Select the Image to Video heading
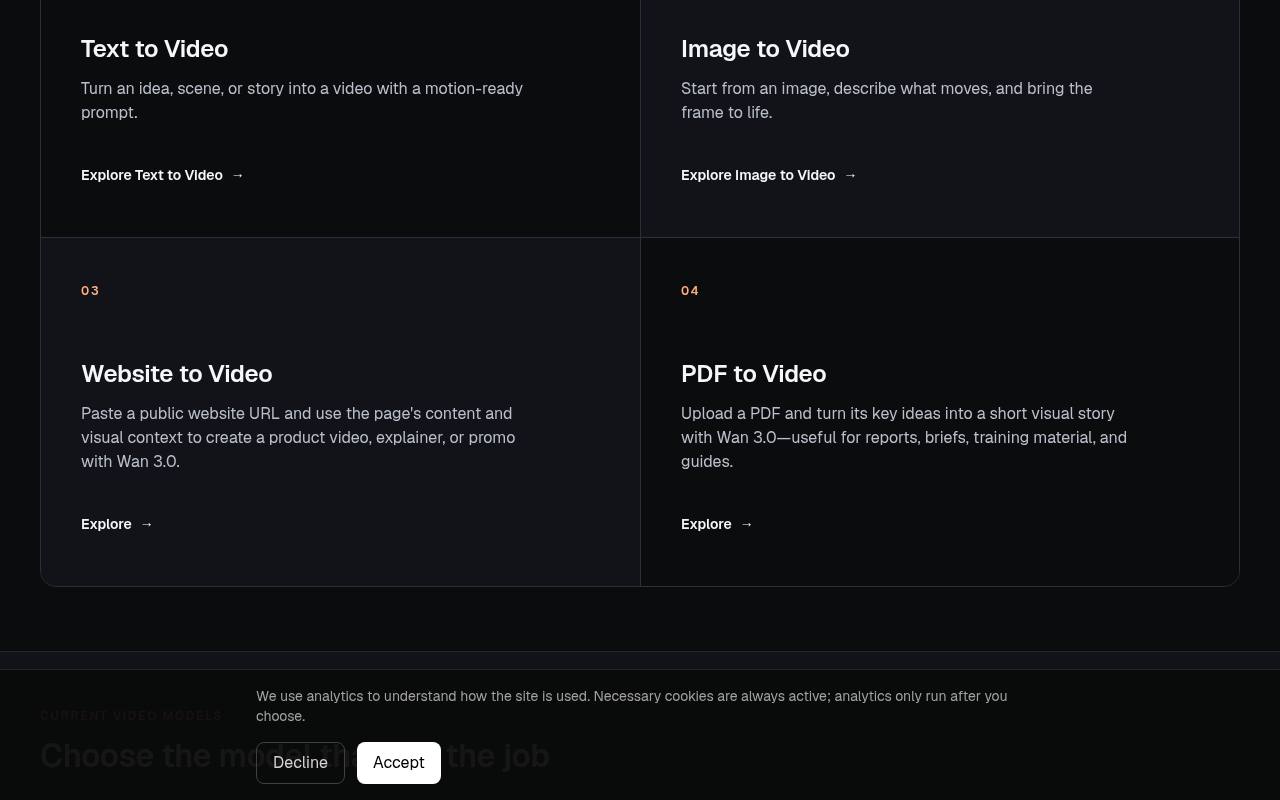 765,49
